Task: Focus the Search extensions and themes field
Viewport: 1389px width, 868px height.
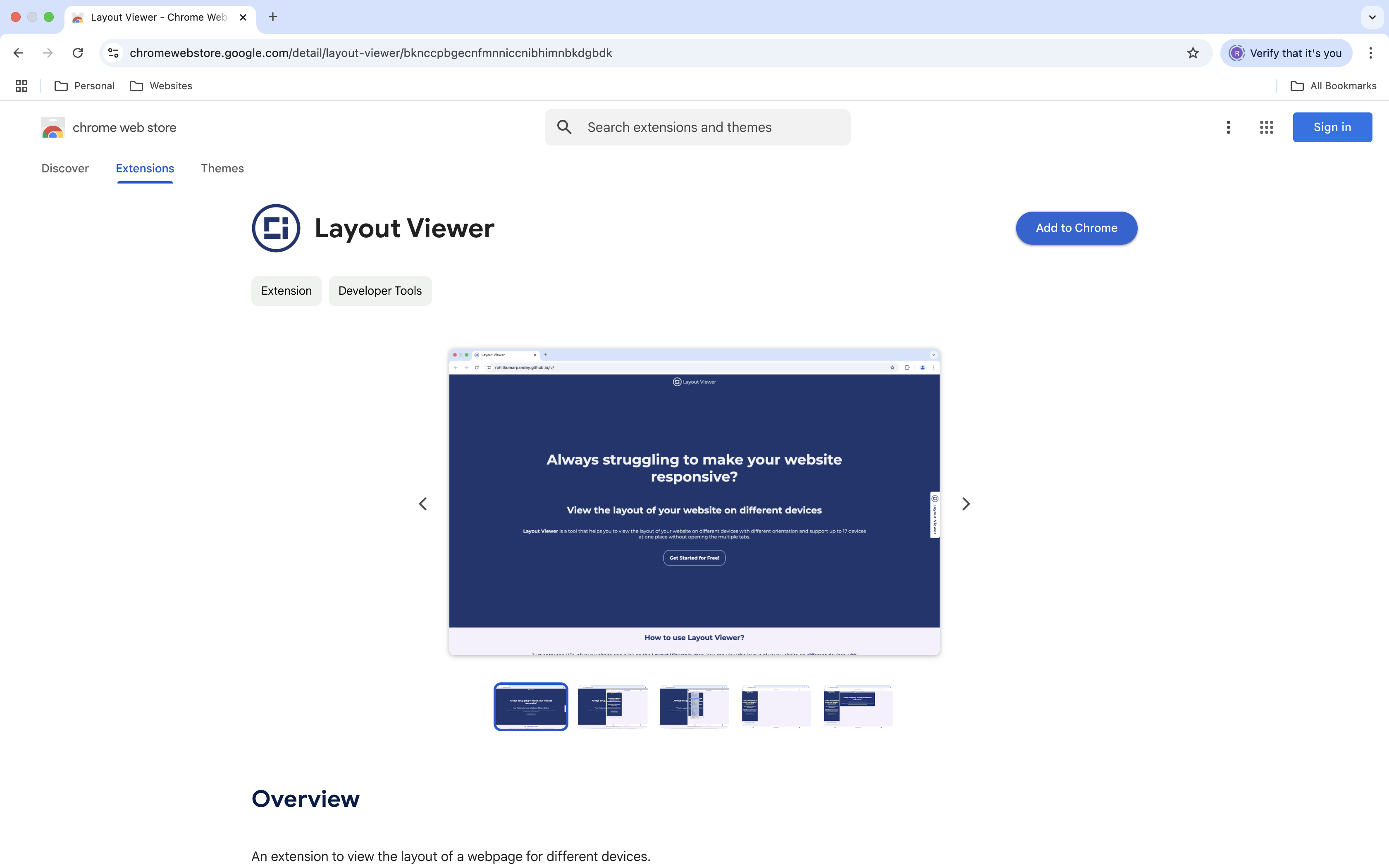Action: [x=697, y=127]
